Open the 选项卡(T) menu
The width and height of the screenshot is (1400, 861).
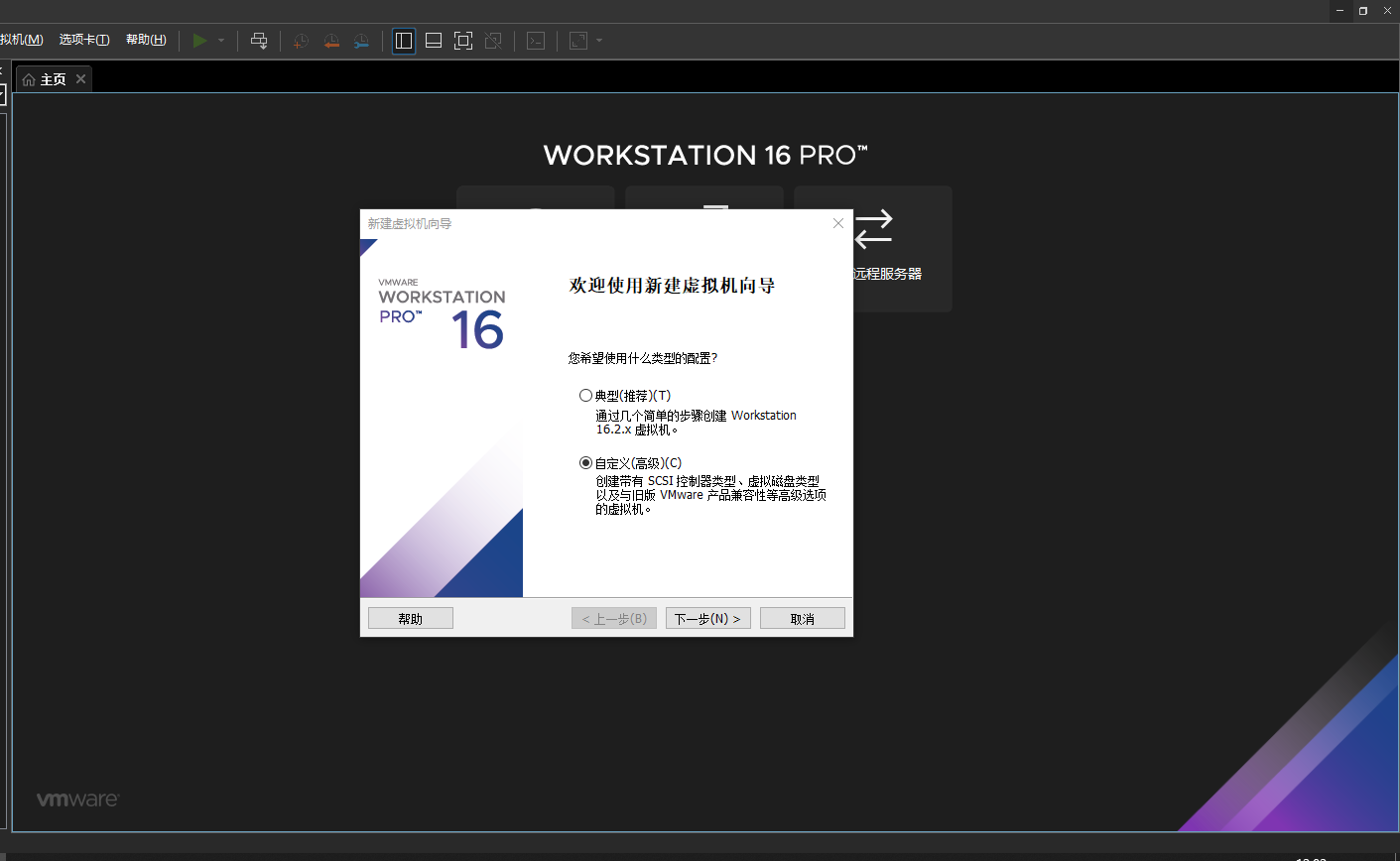(84, 40)
